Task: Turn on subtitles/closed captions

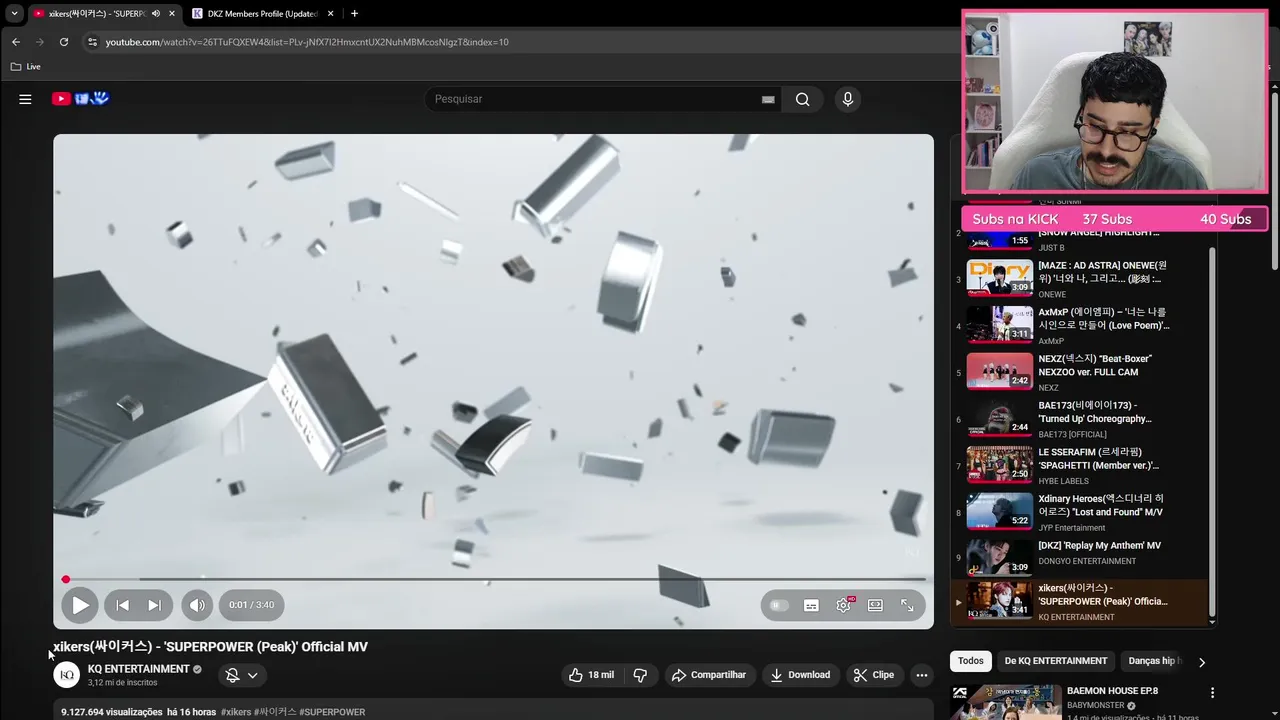Action: click(811, 605)
